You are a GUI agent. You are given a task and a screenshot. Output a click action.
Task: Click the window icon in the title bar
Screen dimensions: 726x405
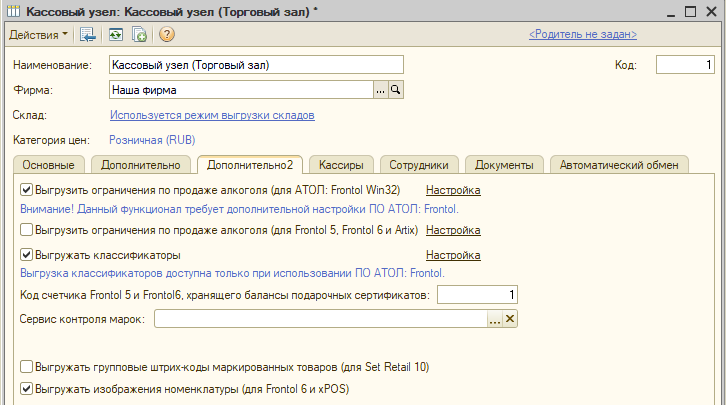tap(12, 10)
